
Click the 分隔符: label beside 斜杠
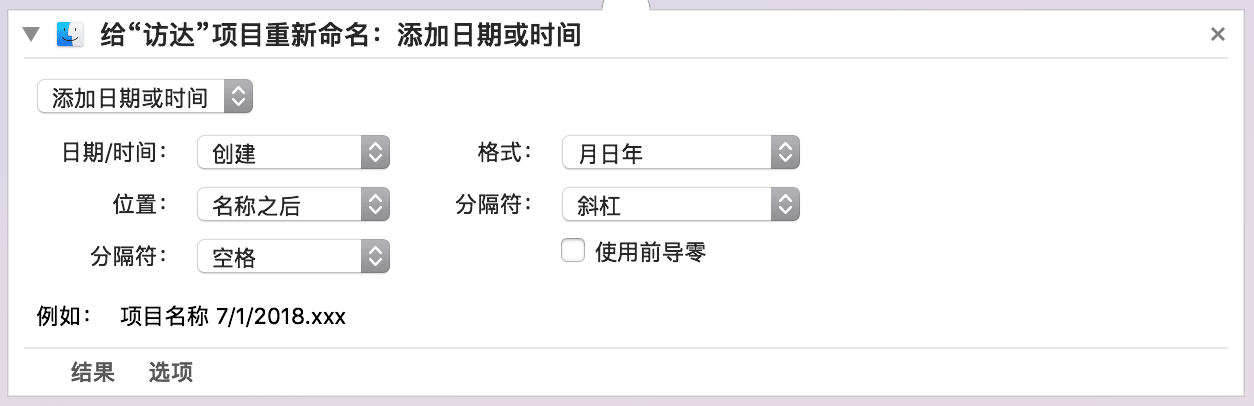click(493, 205)
